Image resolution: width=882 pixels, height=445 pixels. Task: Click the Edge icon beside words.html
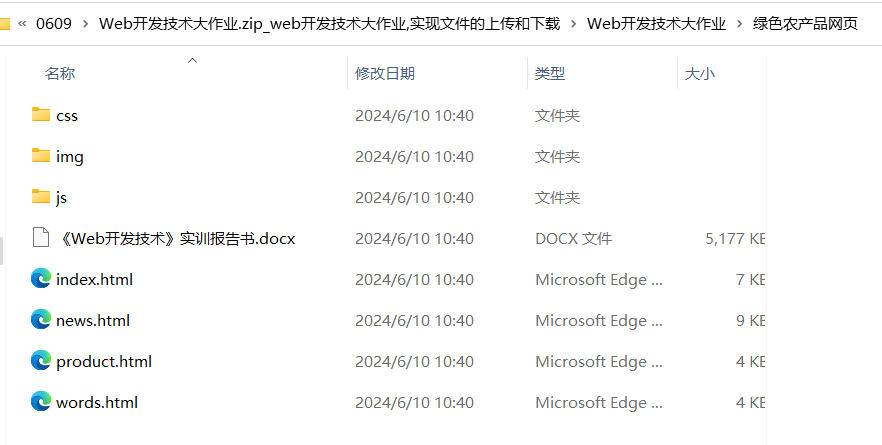tap(40, 402)
